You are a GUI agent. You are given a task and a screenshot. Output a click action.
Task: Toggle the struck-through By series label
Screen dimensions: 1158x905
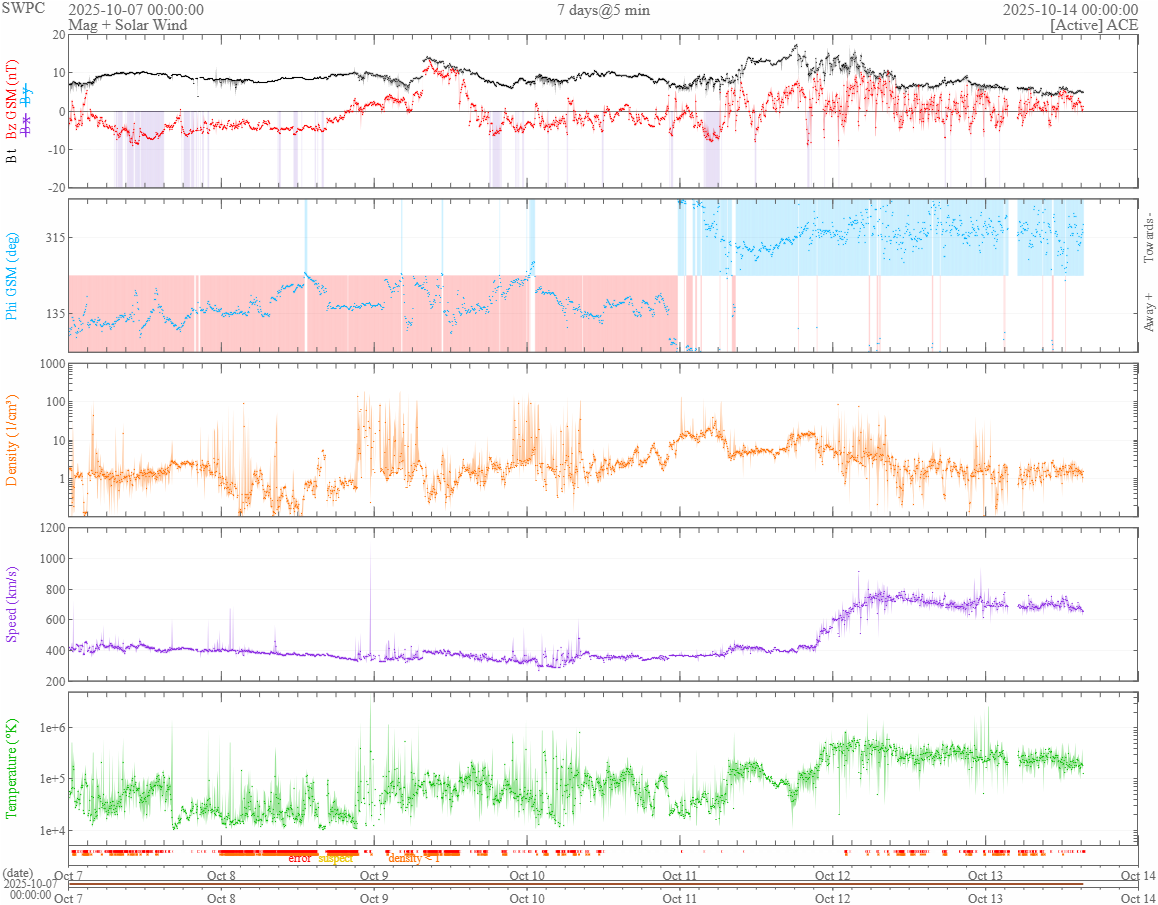tap(27, 96)
